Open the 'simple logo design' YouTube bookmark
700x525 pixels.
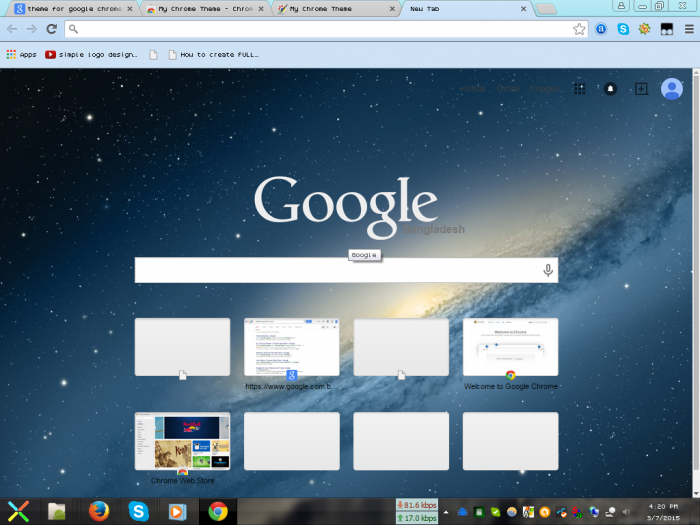[x=91, y=54]
